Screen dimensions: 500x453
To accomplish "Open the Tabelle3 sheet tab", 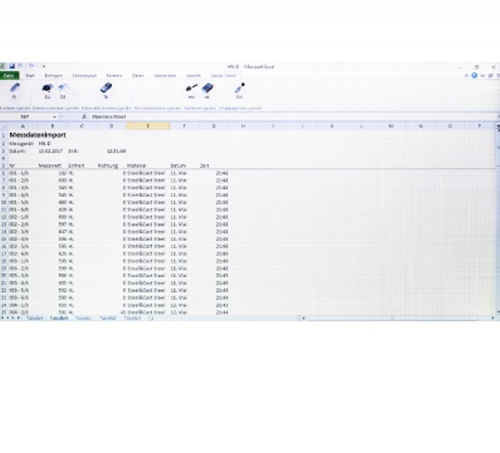I will tap(132, 318).
